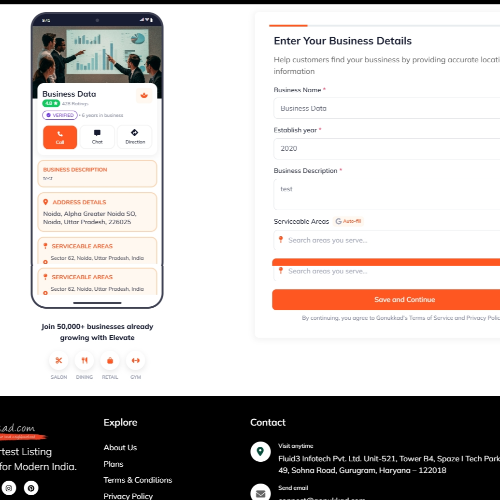Open the Instagram icon in footer

click(9, 488)
